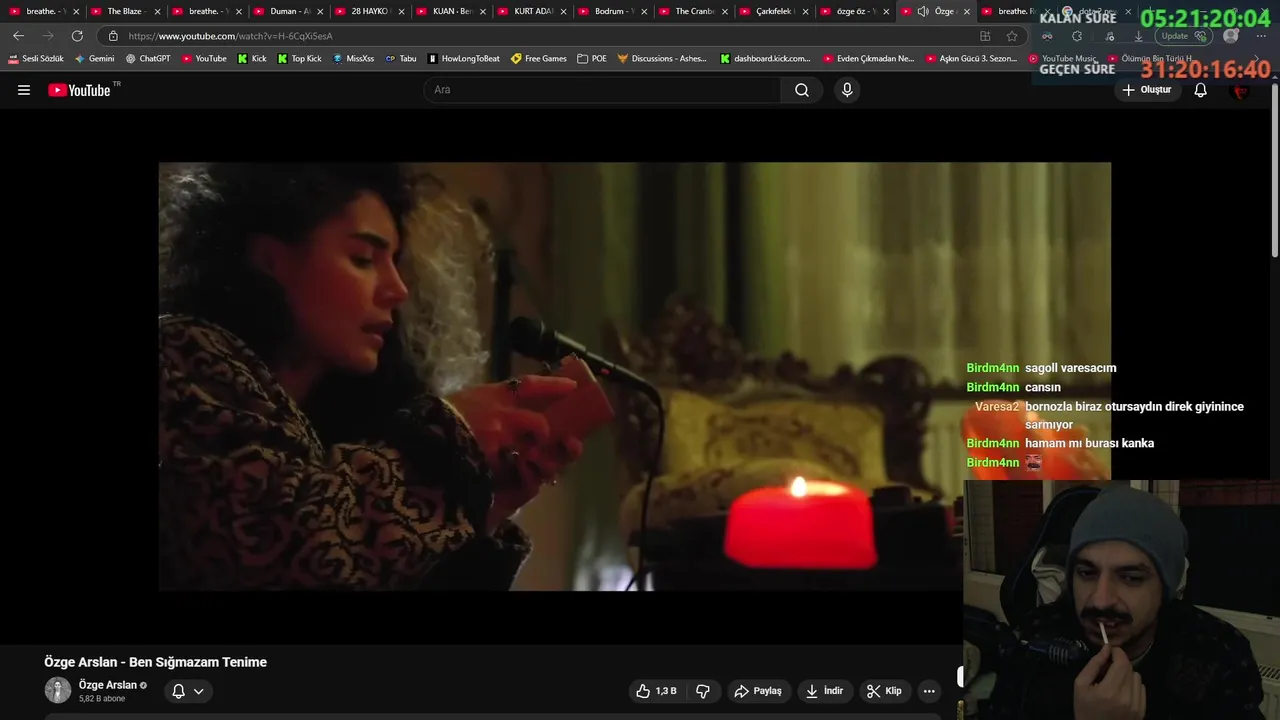The height and width of the screenshot is (720, 1280).
Task: Click the Paylaş share button
Action: (758, 691)
